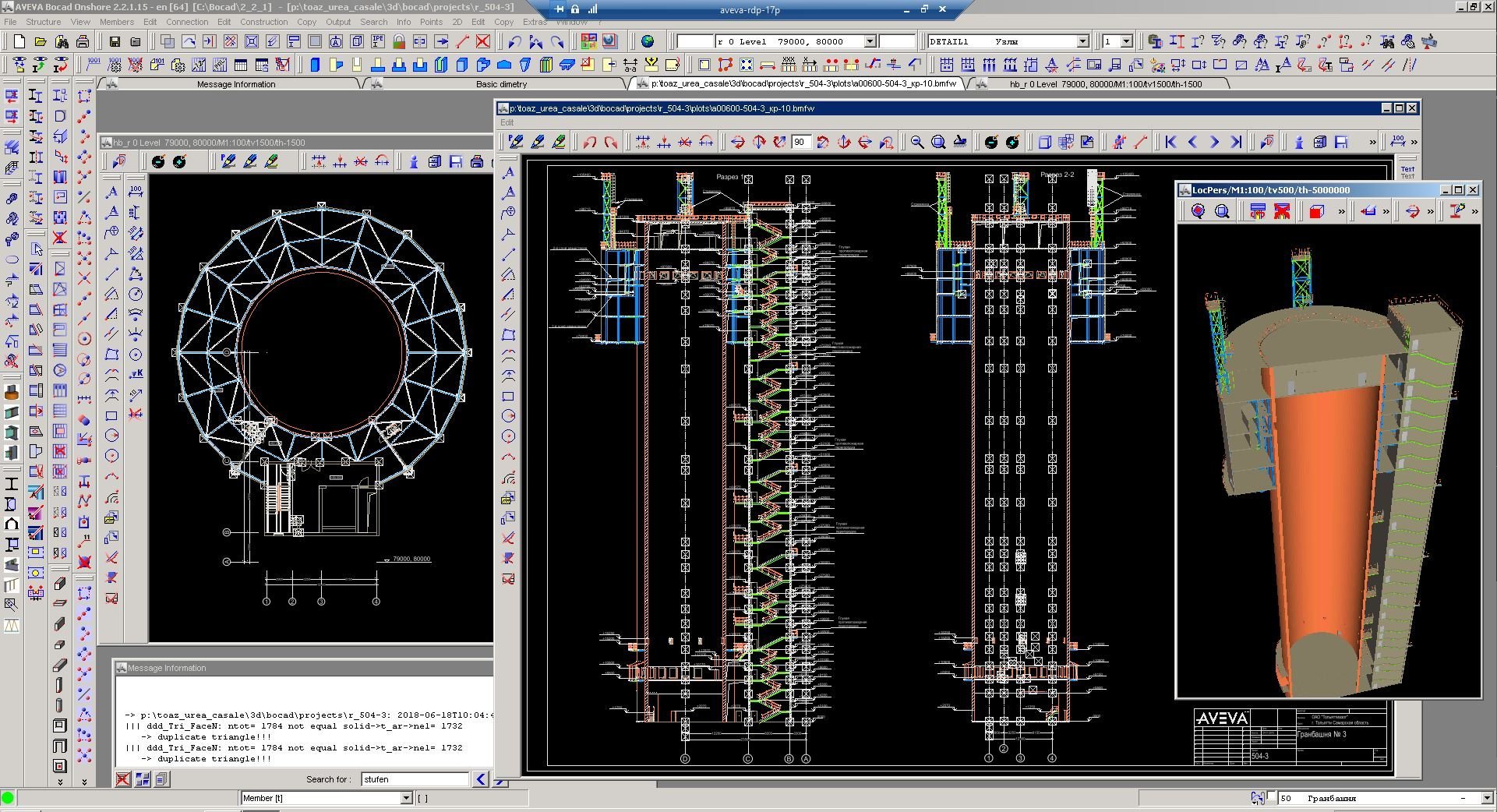
Task: Click the previous search result arrow button
Action: click(481, 778)
